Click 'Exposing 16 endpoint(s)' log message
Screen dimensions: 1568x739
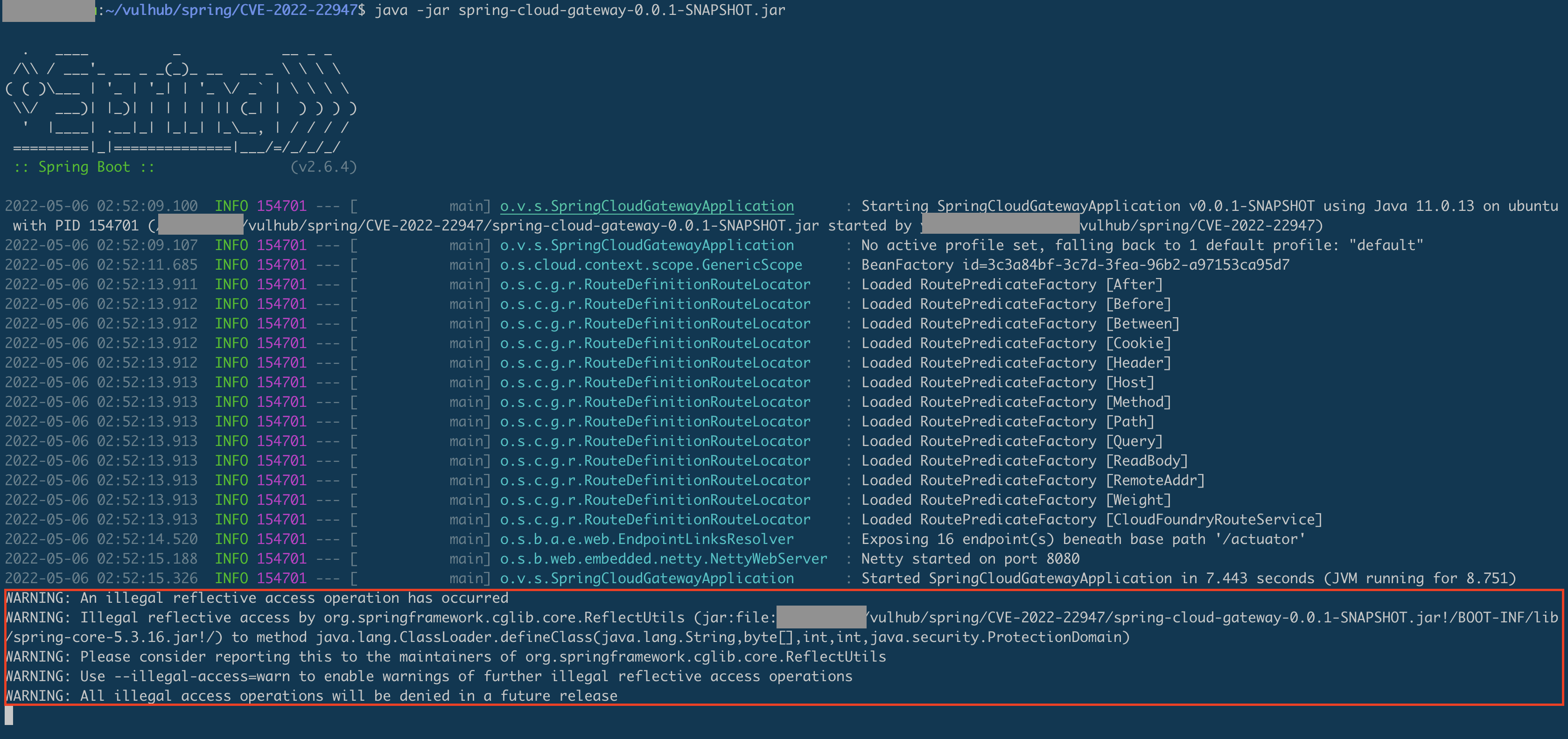pyautogui.click(x=1083, y=539)
